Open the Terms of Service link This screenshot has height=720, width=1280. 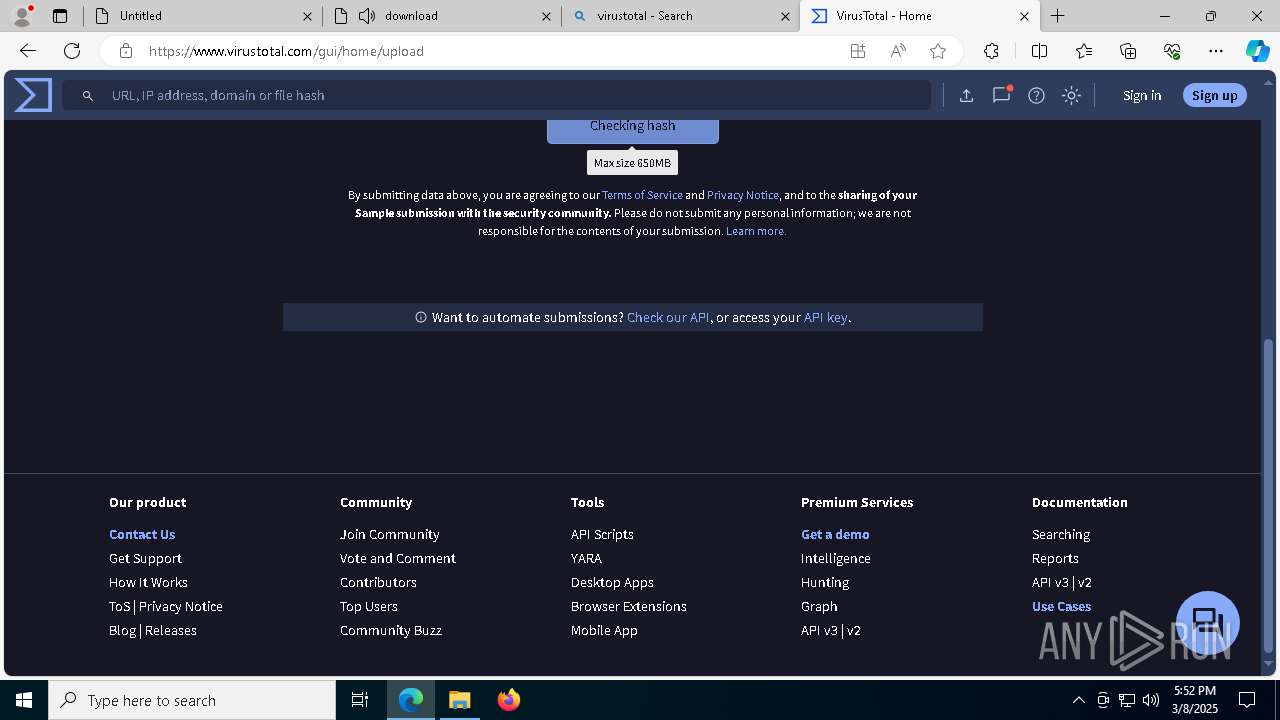(x=642, y=195)
